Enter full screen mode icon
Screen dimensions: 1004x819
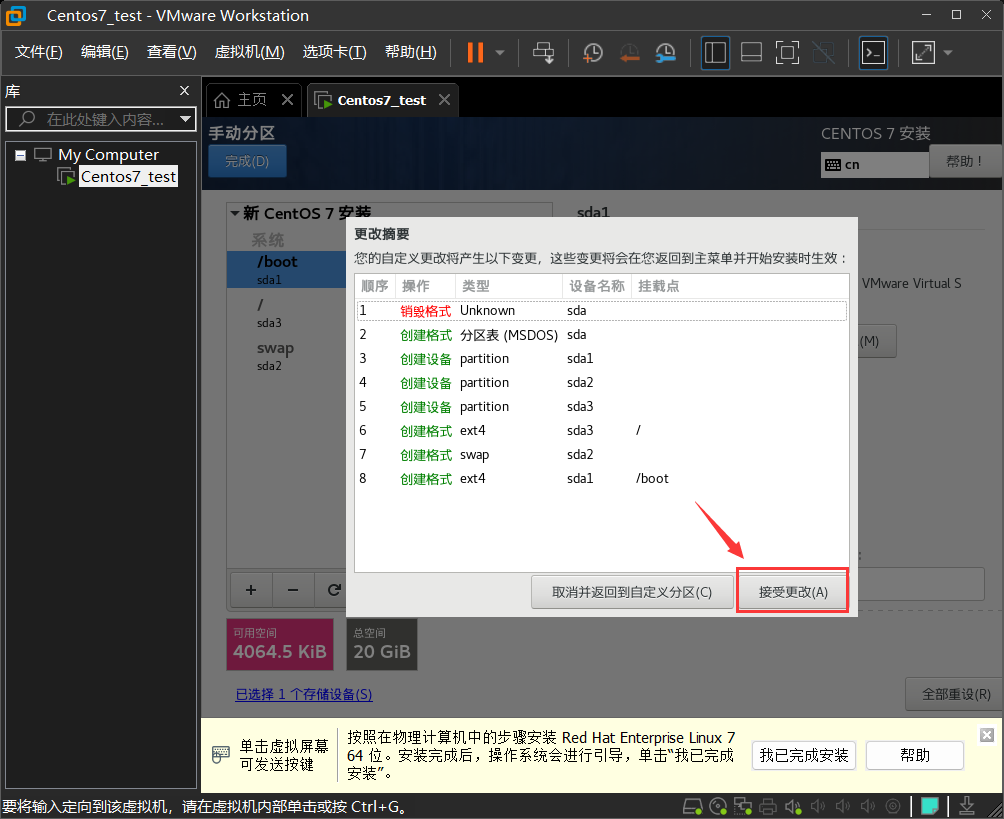click(787, 53)
